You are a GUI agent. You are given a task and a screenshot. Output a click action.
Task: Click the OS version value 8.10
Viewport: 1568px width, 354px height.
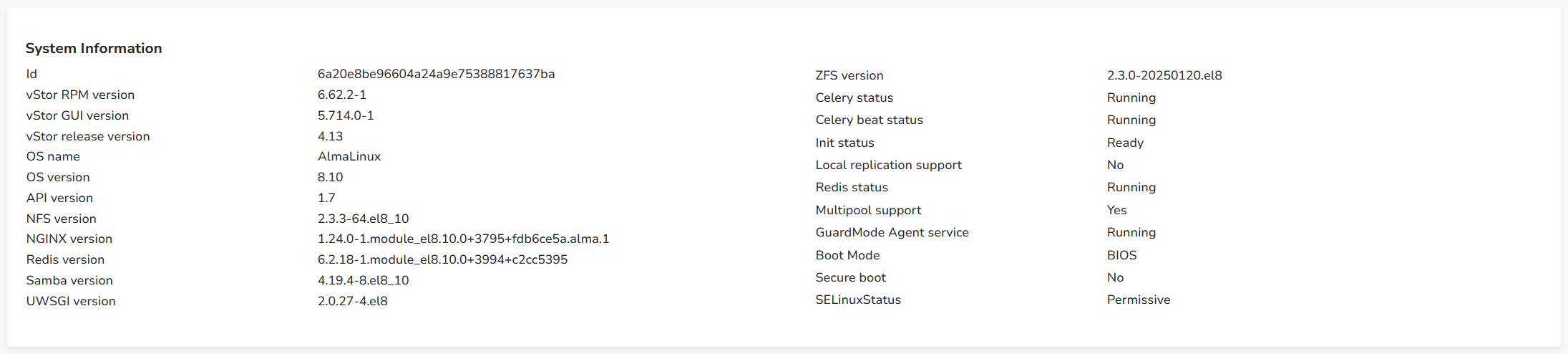pos(330,177)
